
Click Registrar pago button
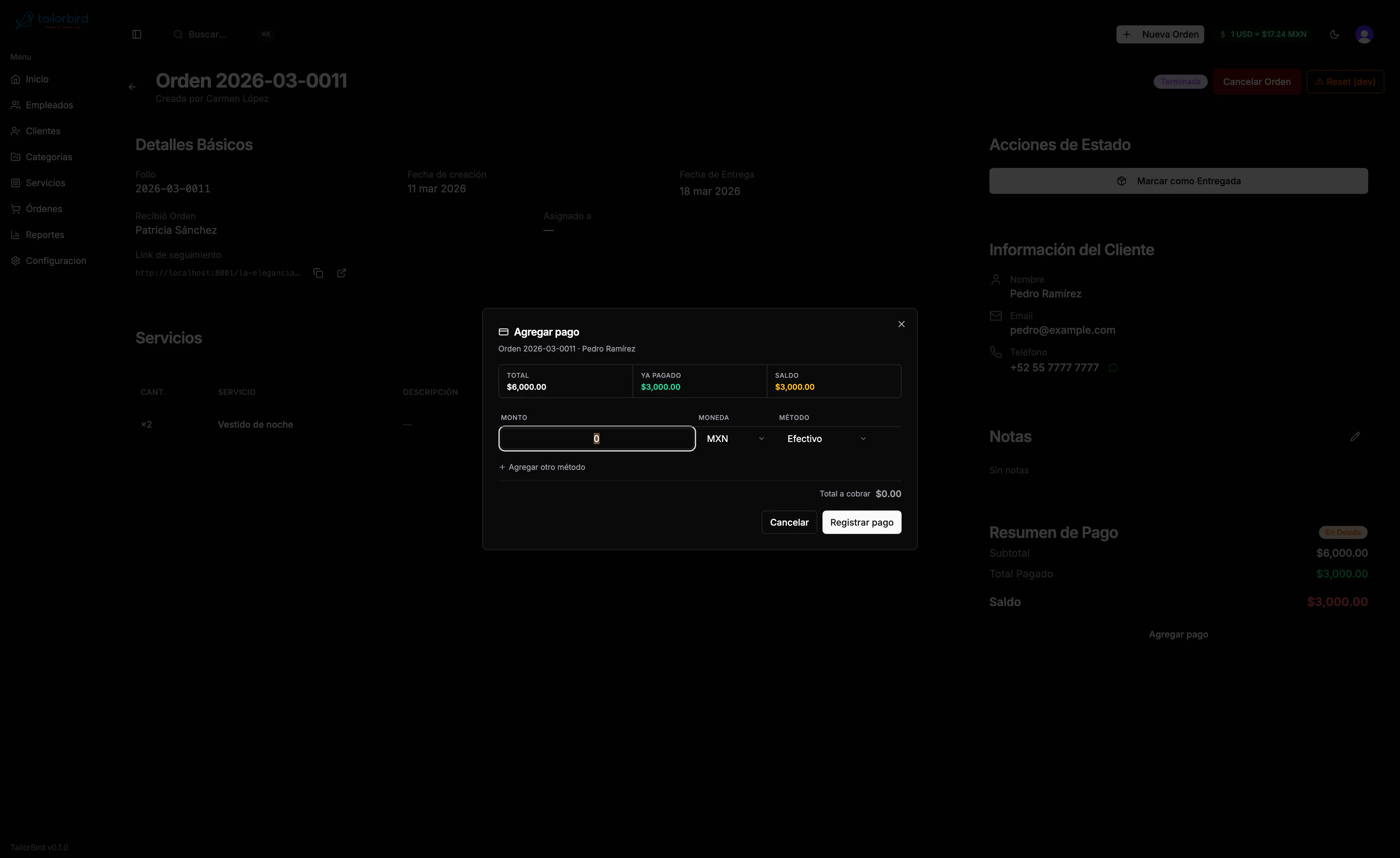tap(861, 522)
